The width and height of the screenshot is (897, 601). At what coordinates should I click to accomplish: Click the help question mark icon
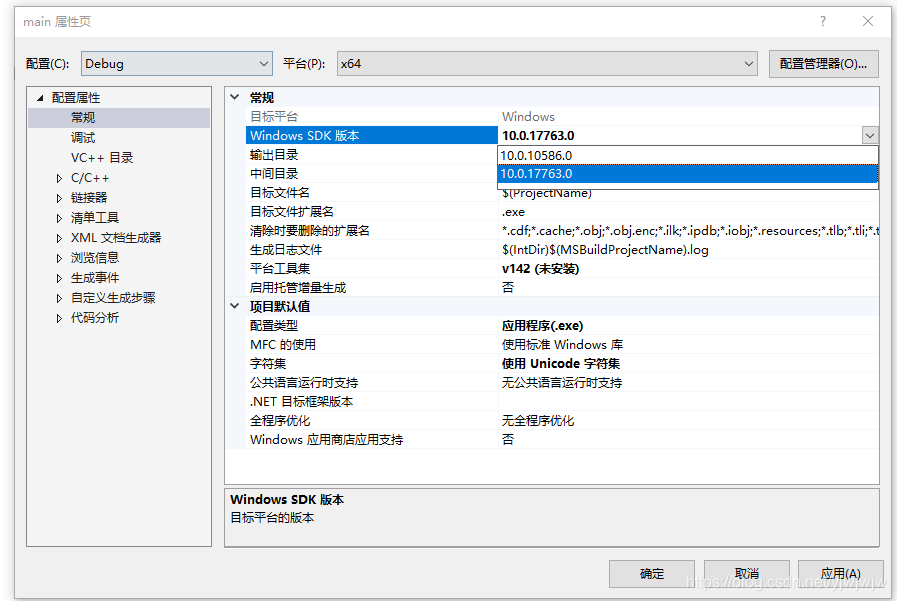coord(823,21)
